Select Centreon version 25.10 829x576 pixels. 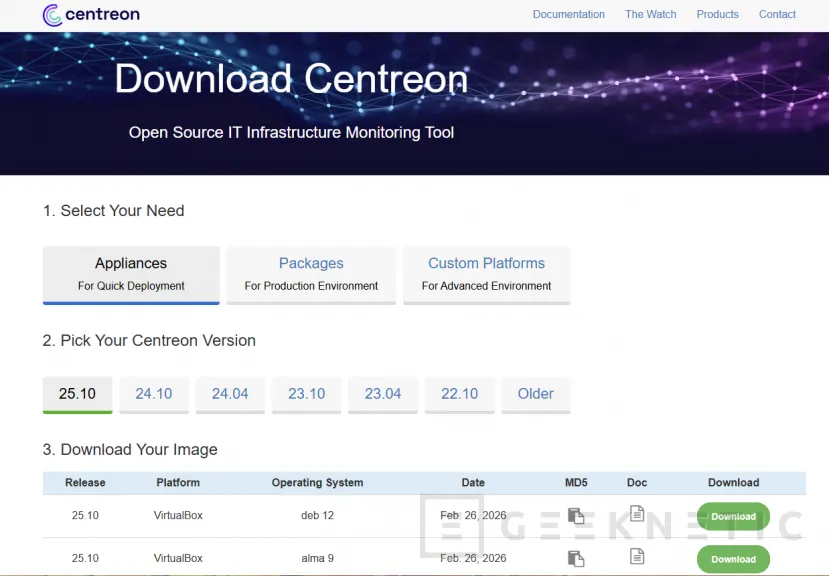pos(77,393)
